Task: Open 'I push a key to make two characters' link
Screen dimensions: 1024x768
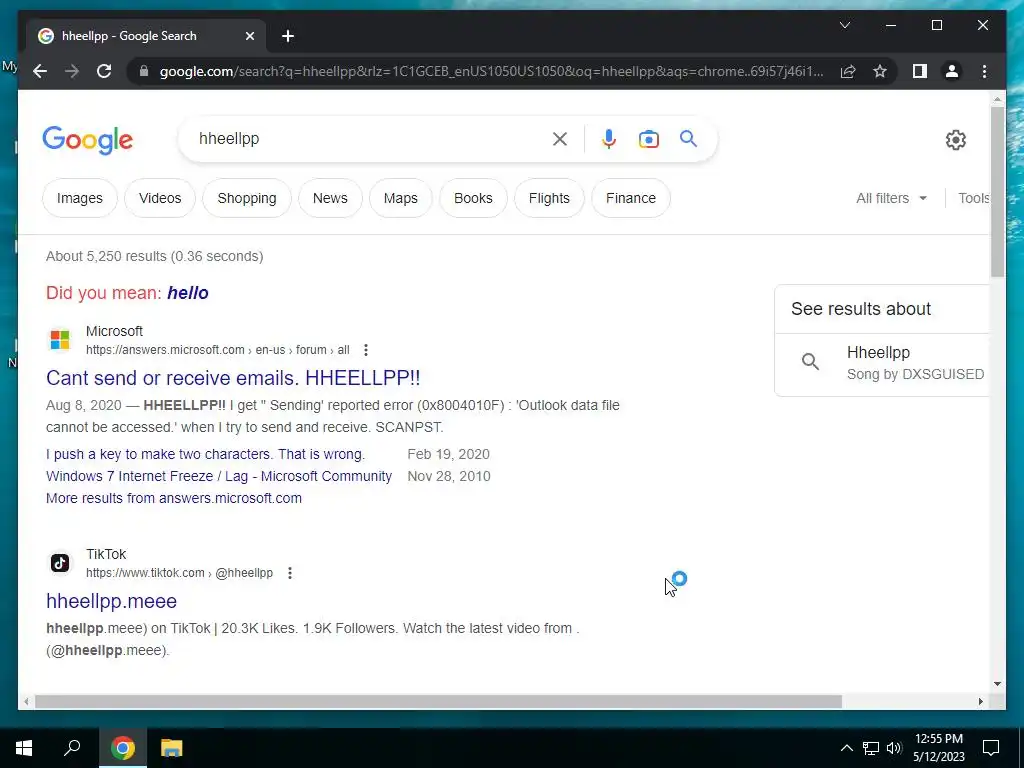Action: tap(206, 454)
